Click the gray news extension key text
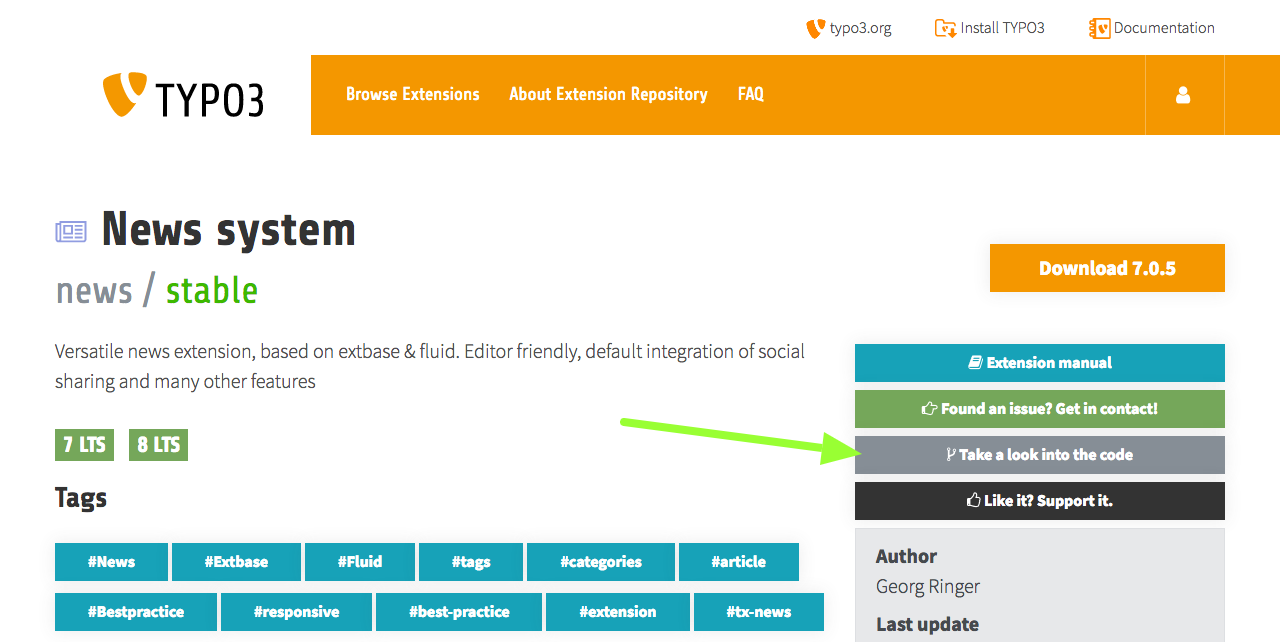This screenshot has width=1280, height=642. (x=94, y=291)
